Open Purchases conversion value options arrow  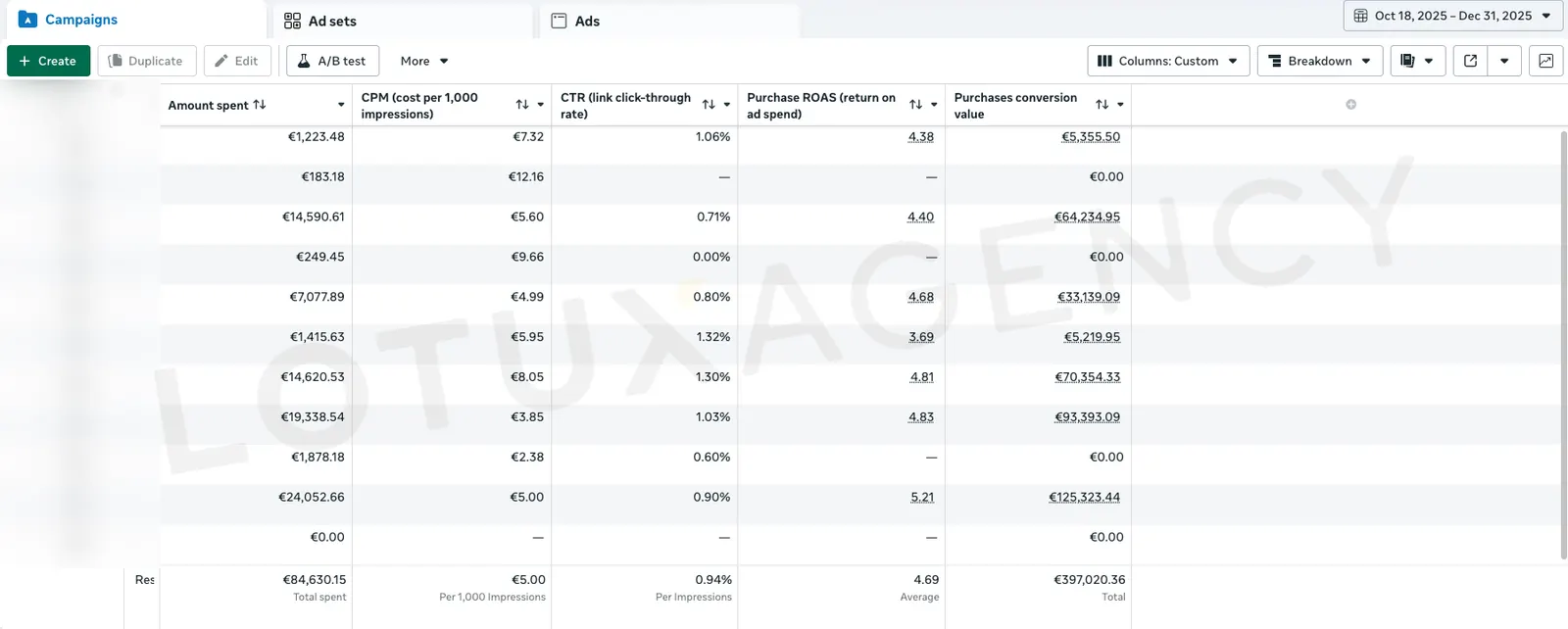(x=1120, y=105)
